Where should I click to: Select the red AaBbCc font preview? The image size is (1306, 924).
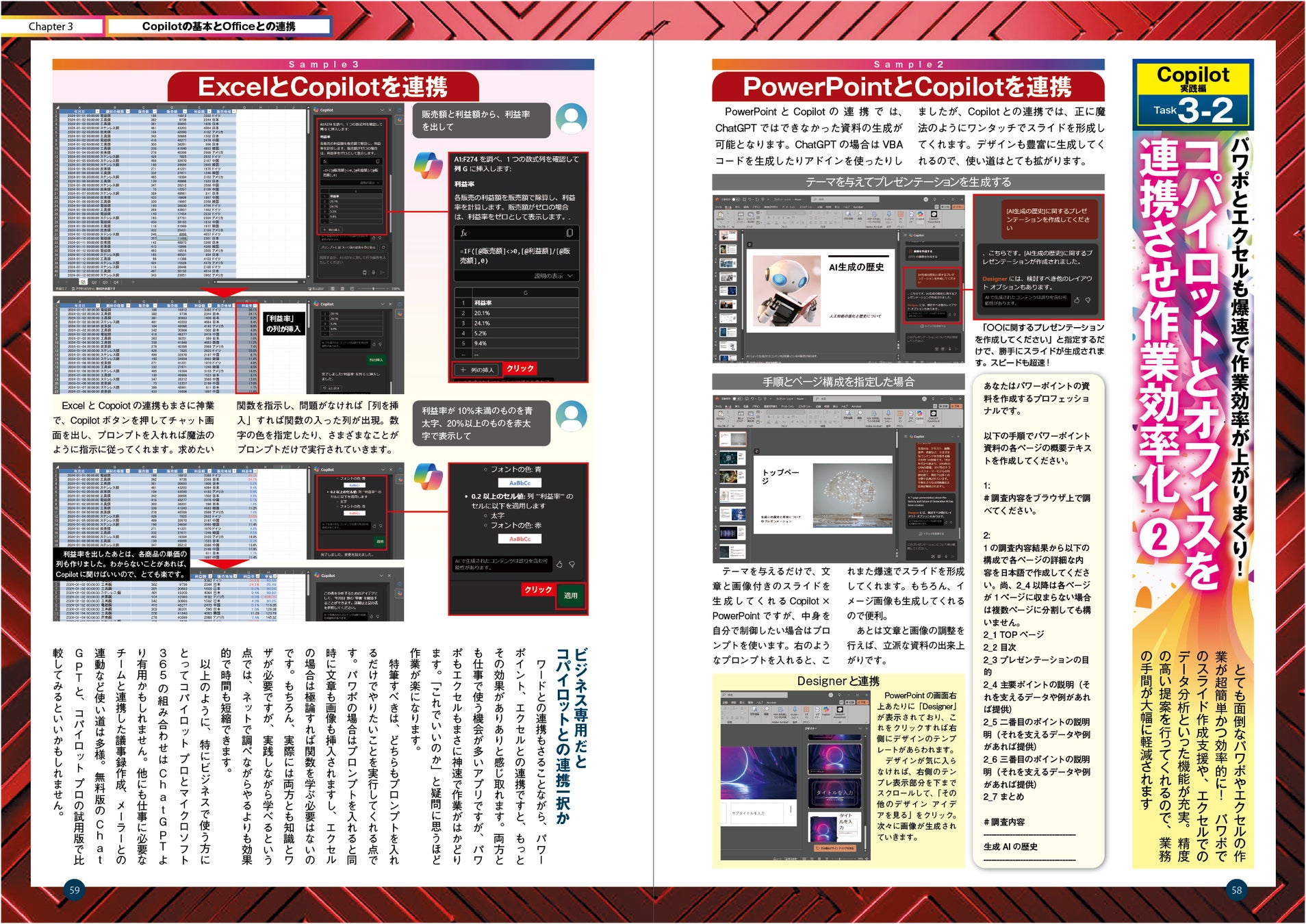(520, 539)
